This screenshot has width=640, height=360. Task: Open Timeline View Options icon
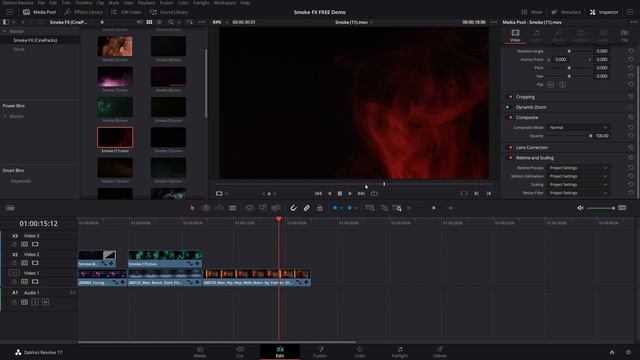point(10,208)
